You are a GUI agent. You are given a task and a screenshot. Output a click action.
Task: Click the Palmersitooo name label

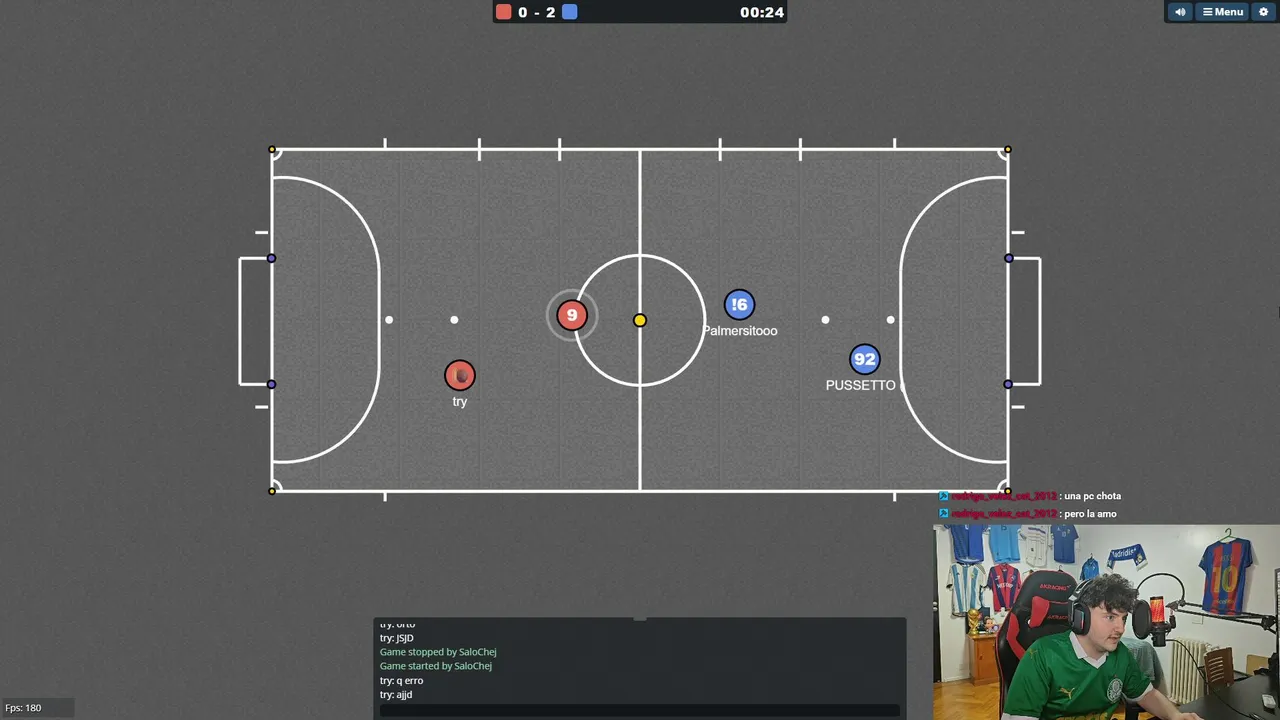740,331
